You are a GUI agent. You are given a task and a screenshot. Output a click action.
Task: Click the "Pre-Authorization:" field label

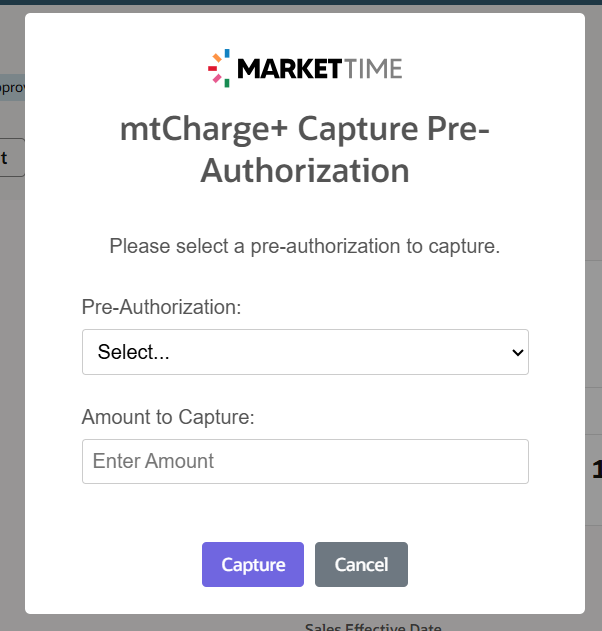(161, 307)
